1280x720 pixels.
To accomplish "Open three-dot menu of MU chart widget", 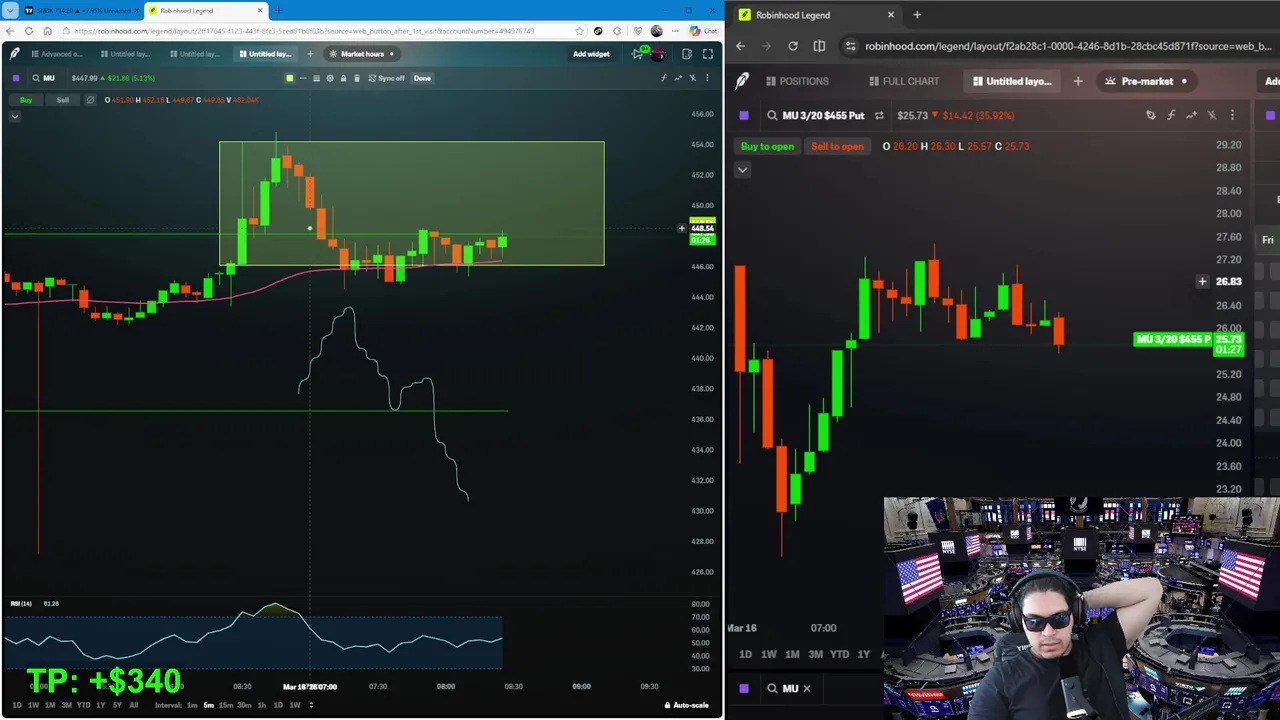I will pos(706,78).
